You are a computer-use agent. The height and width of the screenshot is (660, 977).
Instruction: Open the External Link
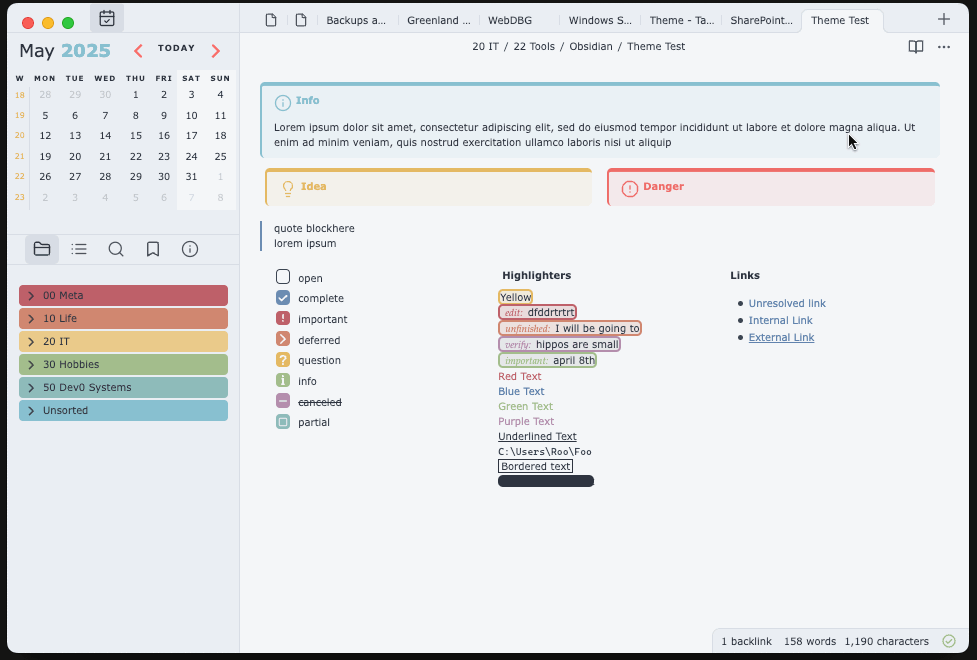781,337
